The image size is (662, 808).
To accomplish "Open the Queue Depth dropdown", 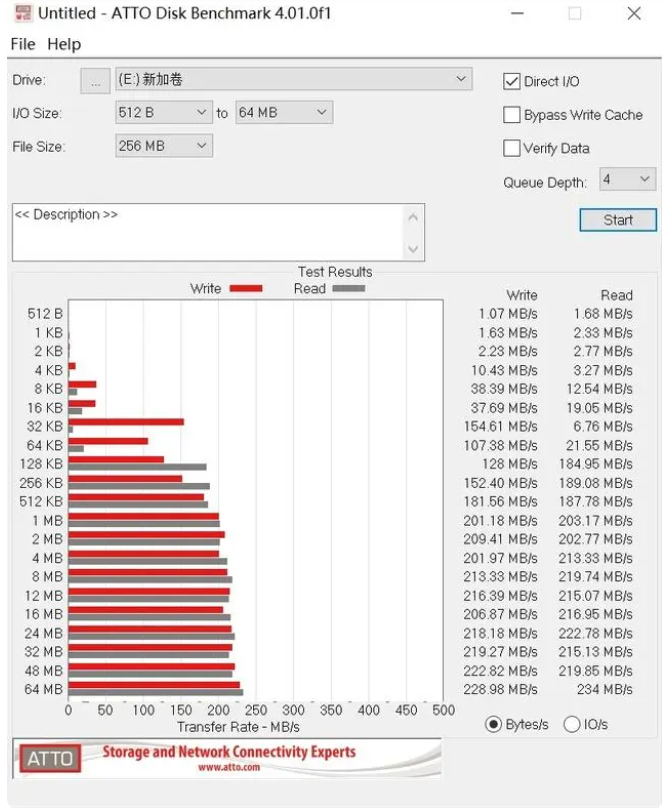I will [643, 179].
